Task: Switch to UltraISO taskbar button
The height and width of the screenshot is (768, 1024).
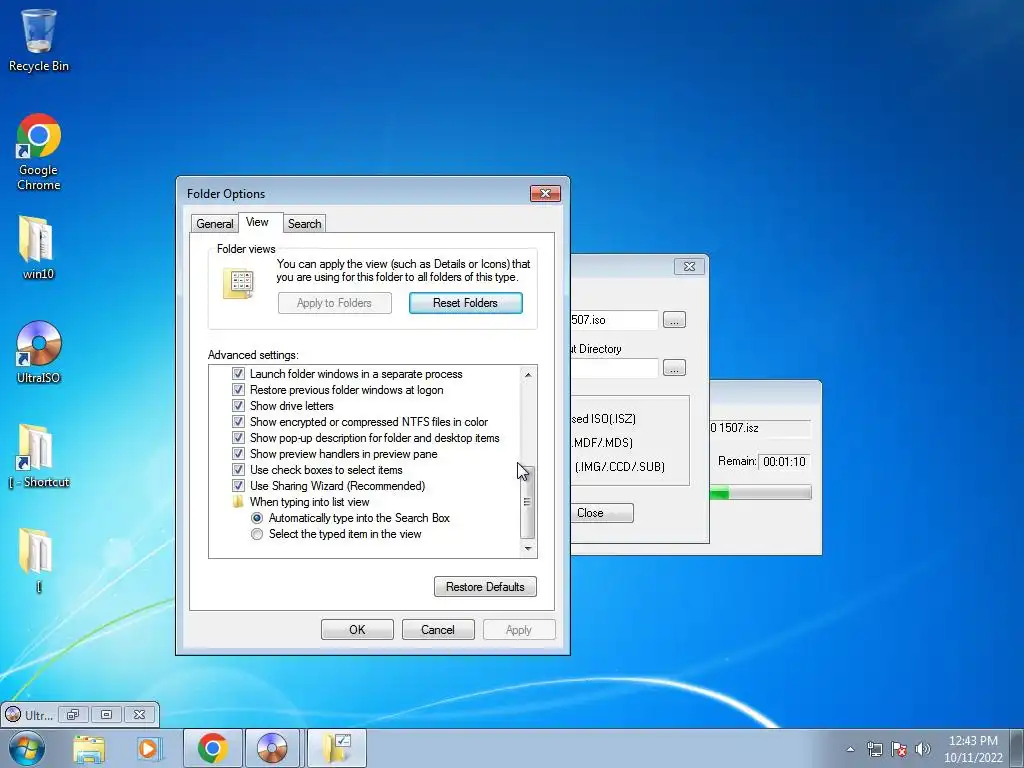Action: click(x=272, y=748)
